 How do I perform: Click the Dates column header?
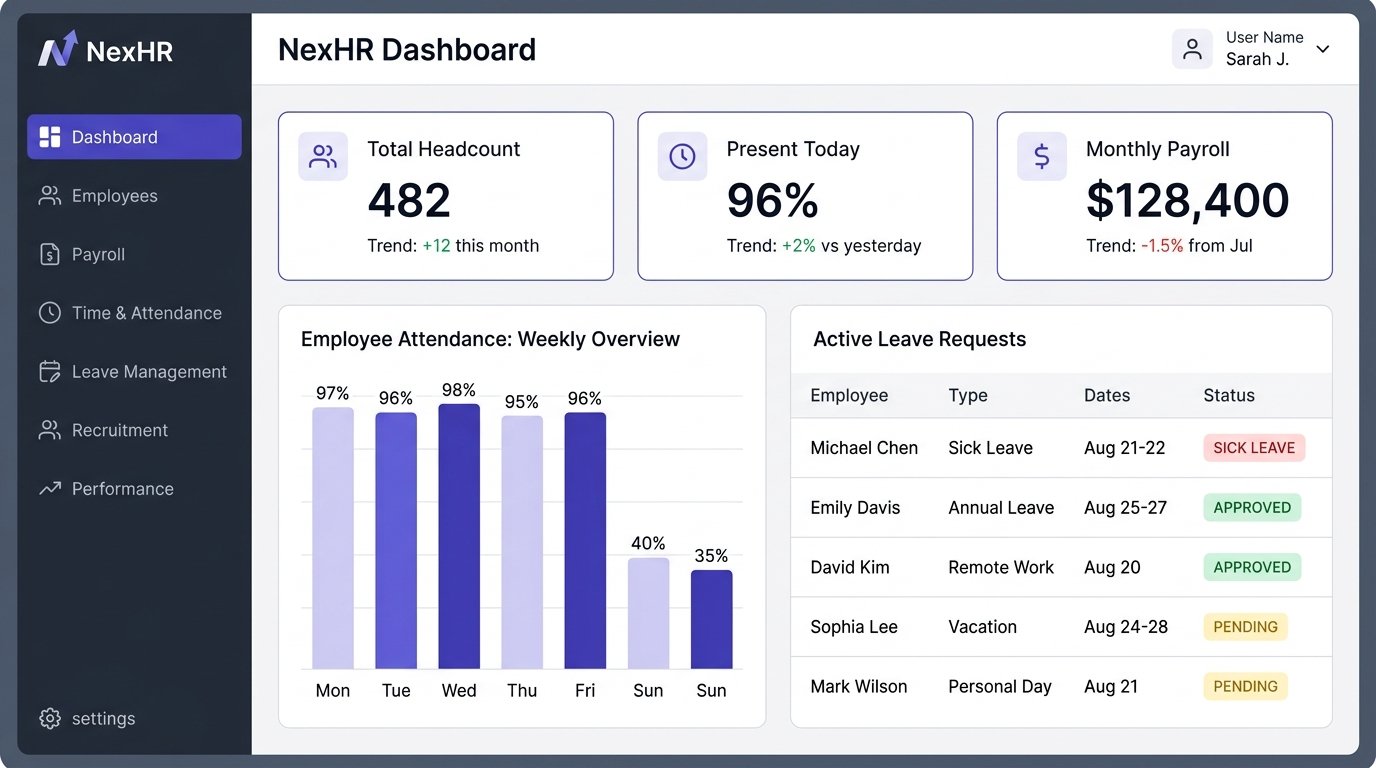click(1107, 395)
